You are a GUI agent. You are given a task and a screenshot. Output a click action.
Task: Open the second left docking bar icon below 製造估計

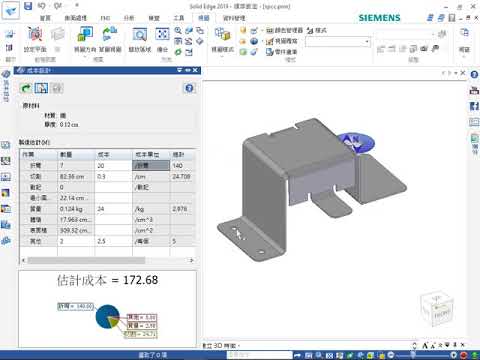[6, 161]
